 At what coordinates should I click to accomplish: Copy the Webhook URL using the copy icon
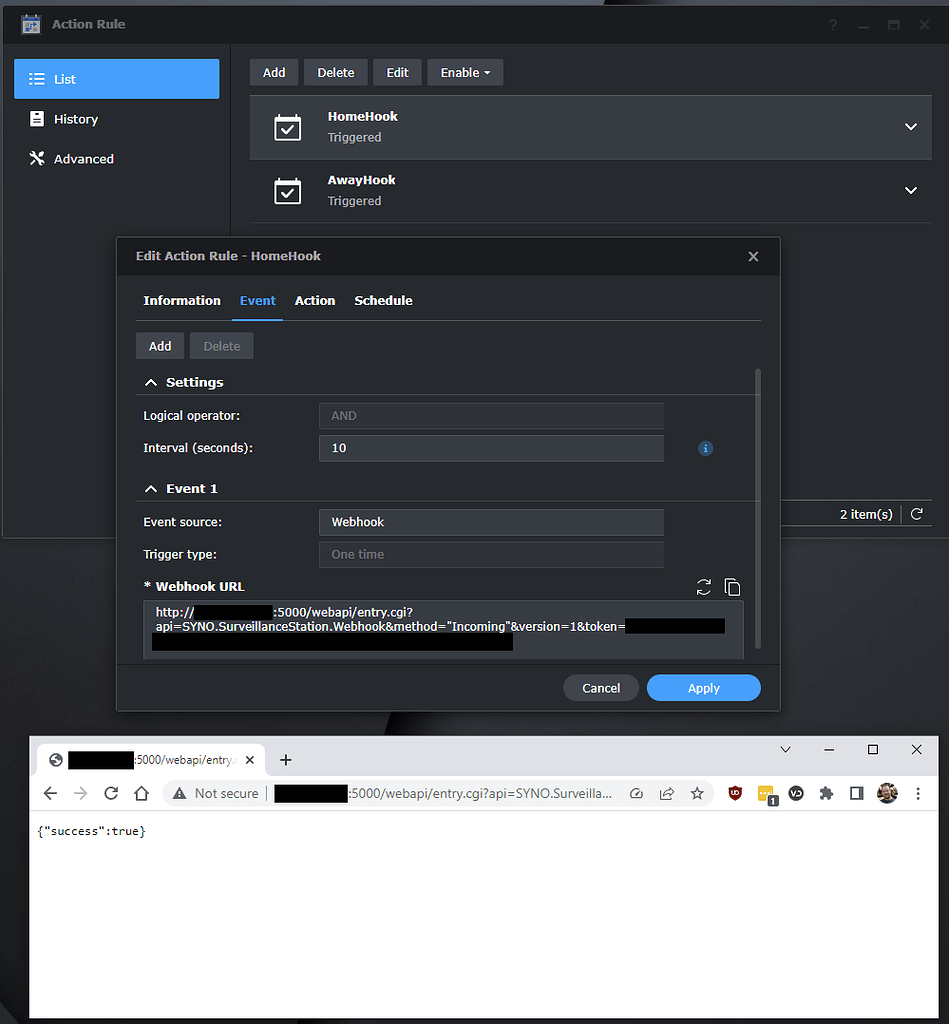tap(733, 587)
